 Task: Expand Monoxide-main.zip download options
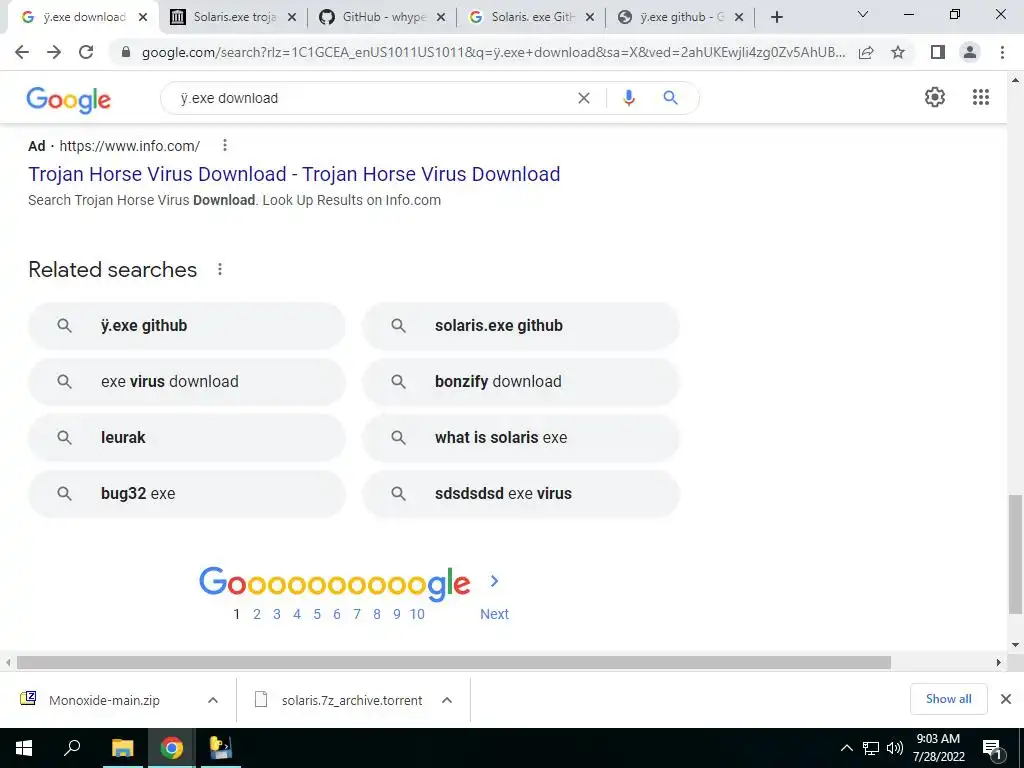[212, 700]
